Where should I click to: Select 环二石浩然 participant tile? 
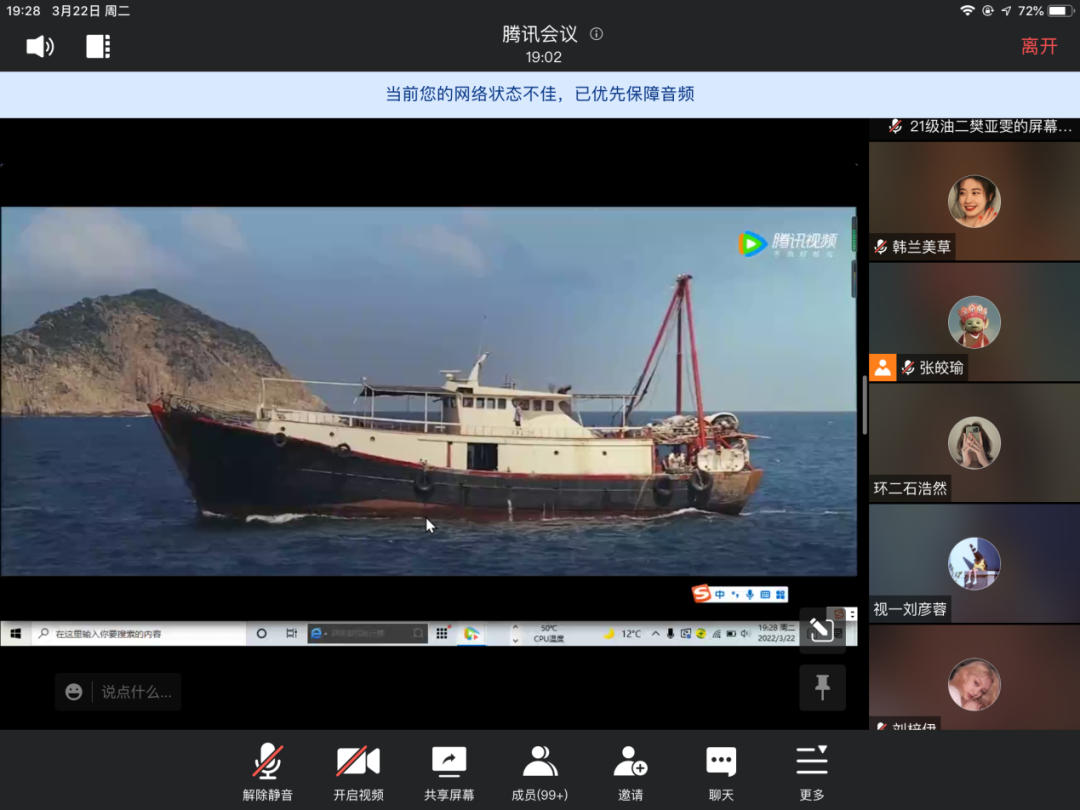[974, 443]
